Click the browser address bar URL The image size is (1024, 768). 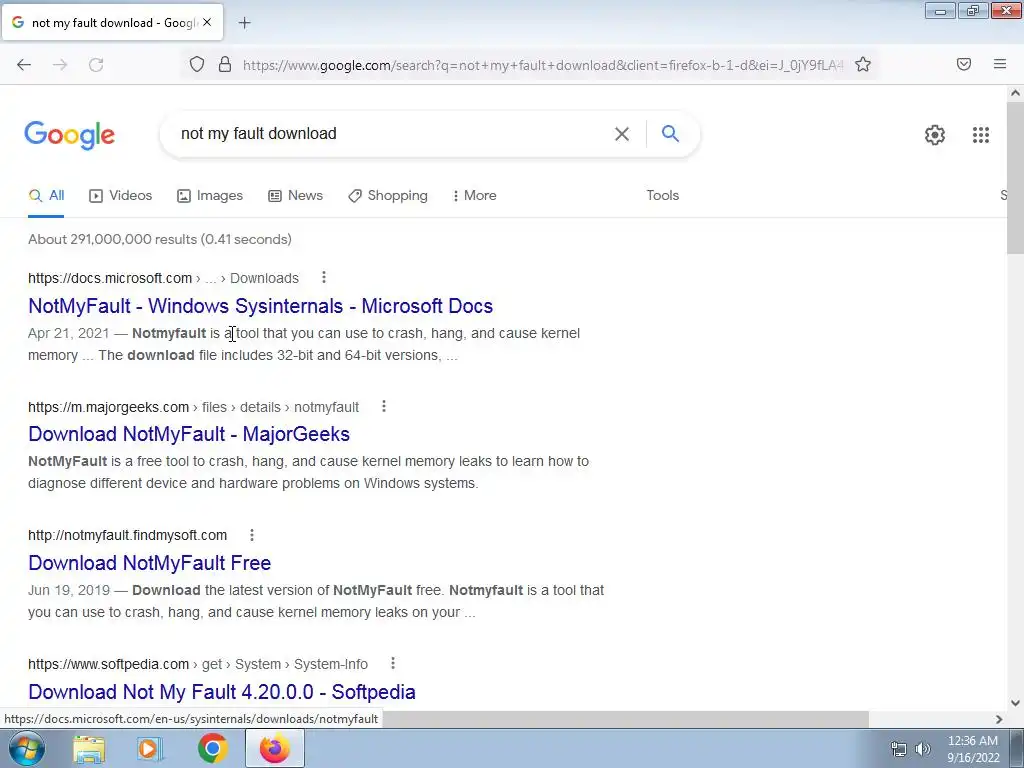[543, 65]
